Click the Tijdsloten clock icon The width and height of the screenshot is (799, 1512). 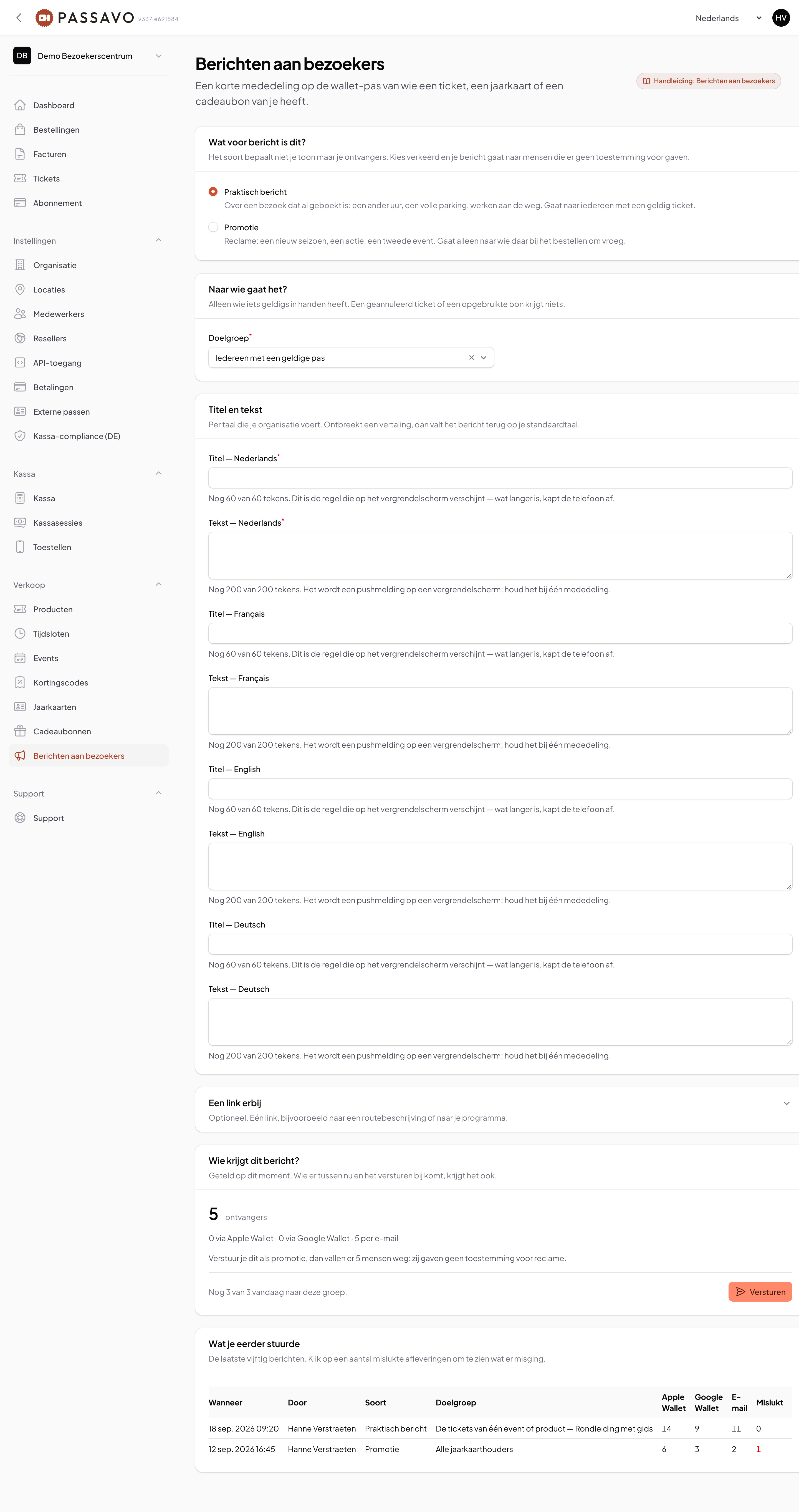(x=20, y=634)
